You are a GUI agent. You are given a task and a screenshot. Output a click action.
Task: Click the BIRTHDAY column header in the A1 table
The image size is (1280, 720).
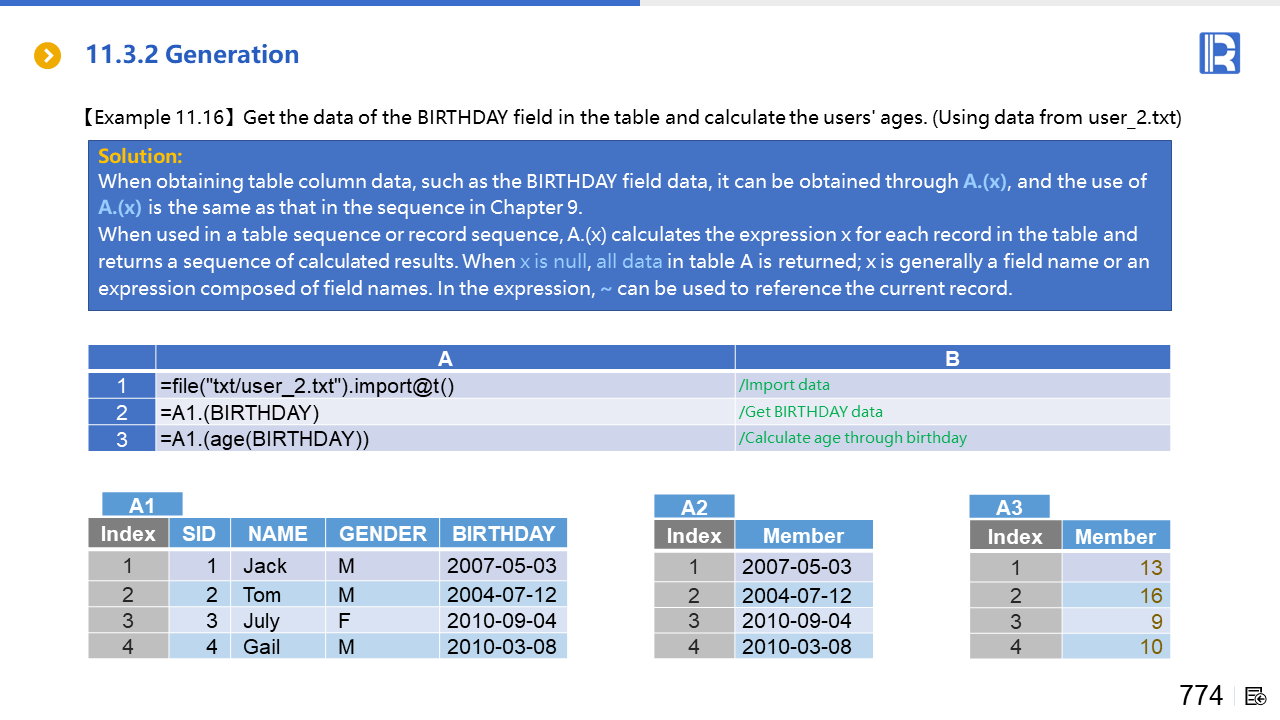pyautogui.click(x=503, y=533)
